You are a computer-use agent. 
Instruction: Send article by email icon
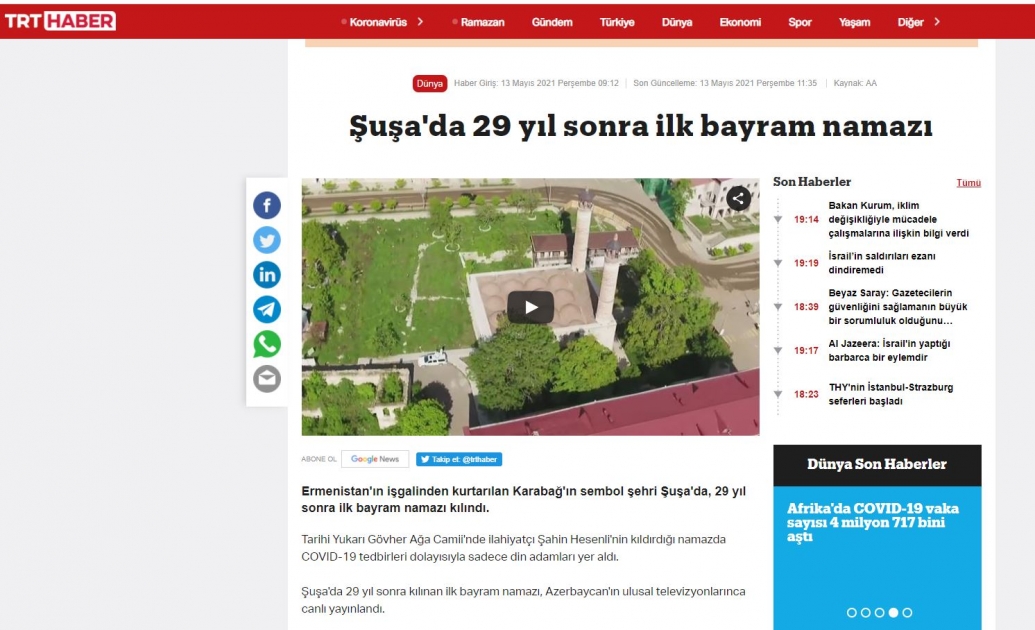click(x=267, y=379)
